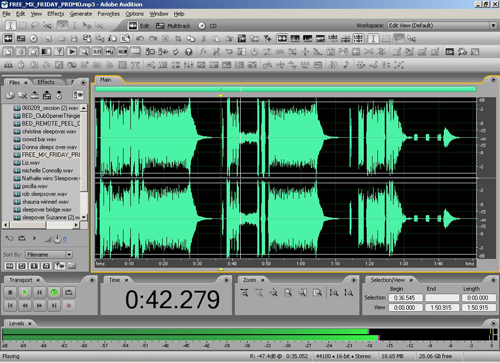Screen dimensions: 500x363
Task: Click the music note toolbar icon
Action: point(346,65)
